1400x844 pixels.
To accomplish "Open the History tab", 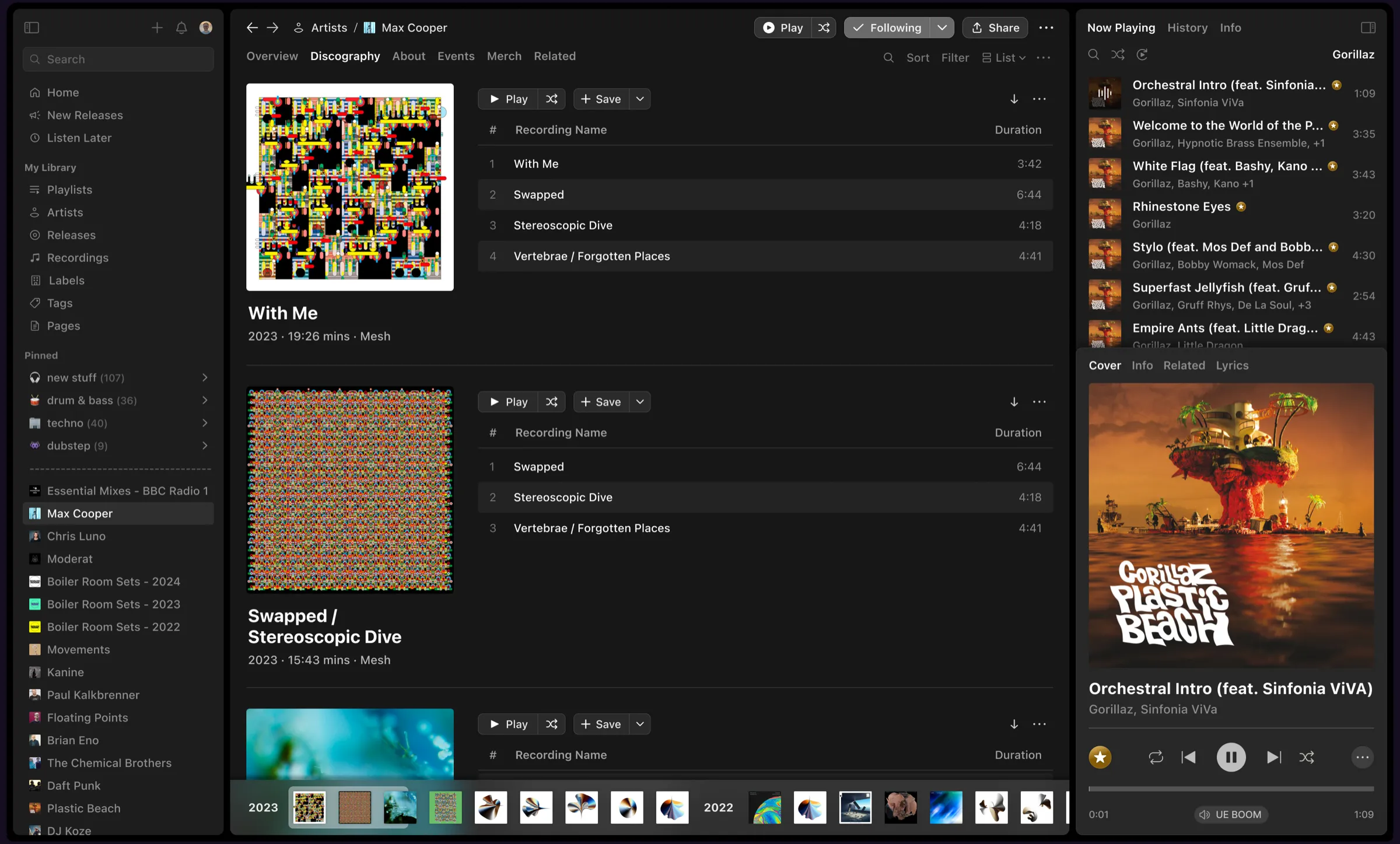I will (x=1187, y=27).
